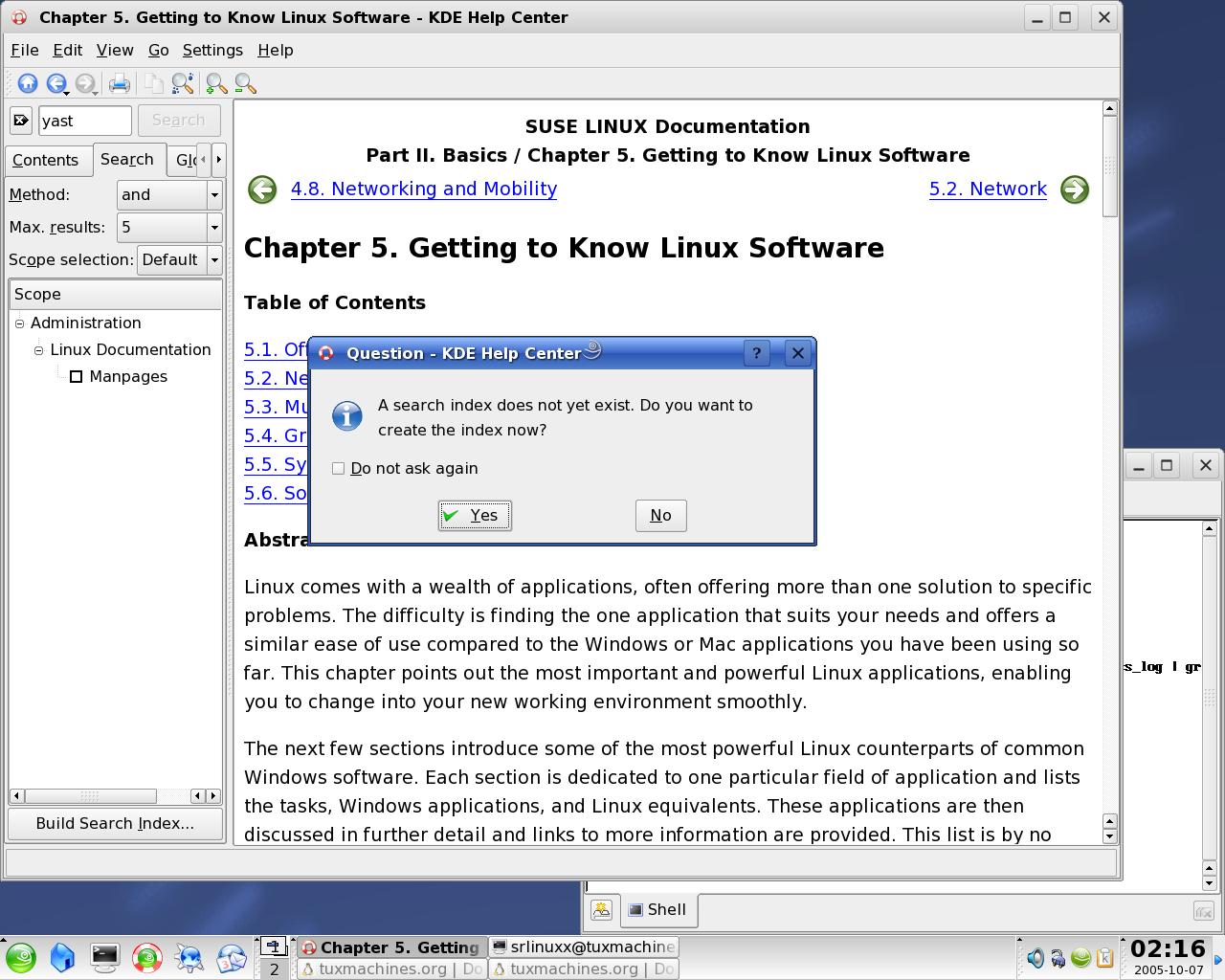The width and height of the screenshot is (1225, 980).
Task: Open the Scope selection combo box
Action: click(180, 260)
